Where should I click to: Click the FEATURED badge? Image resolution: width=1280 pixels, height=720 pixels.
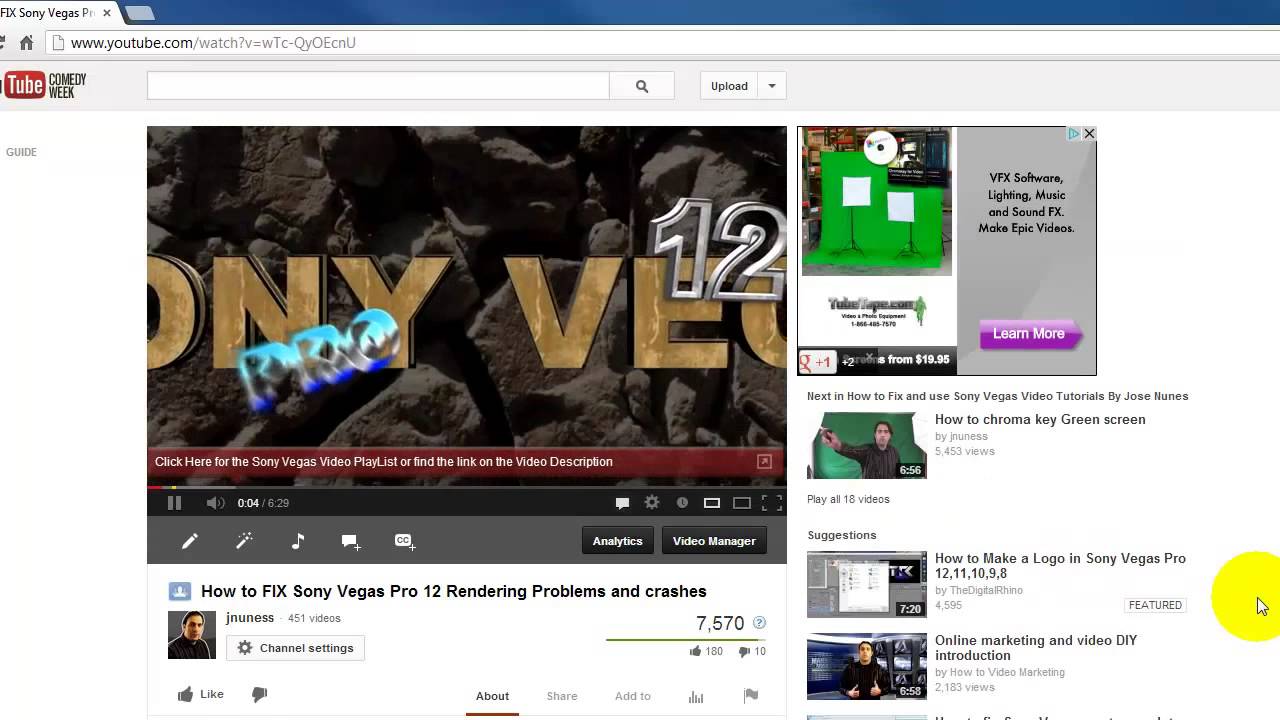coord(1155,605)
